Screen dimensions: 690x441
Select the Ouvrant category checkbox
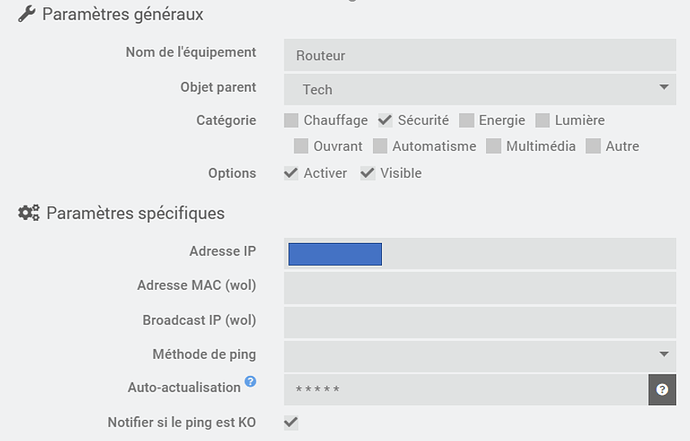[x=301, y=147]
